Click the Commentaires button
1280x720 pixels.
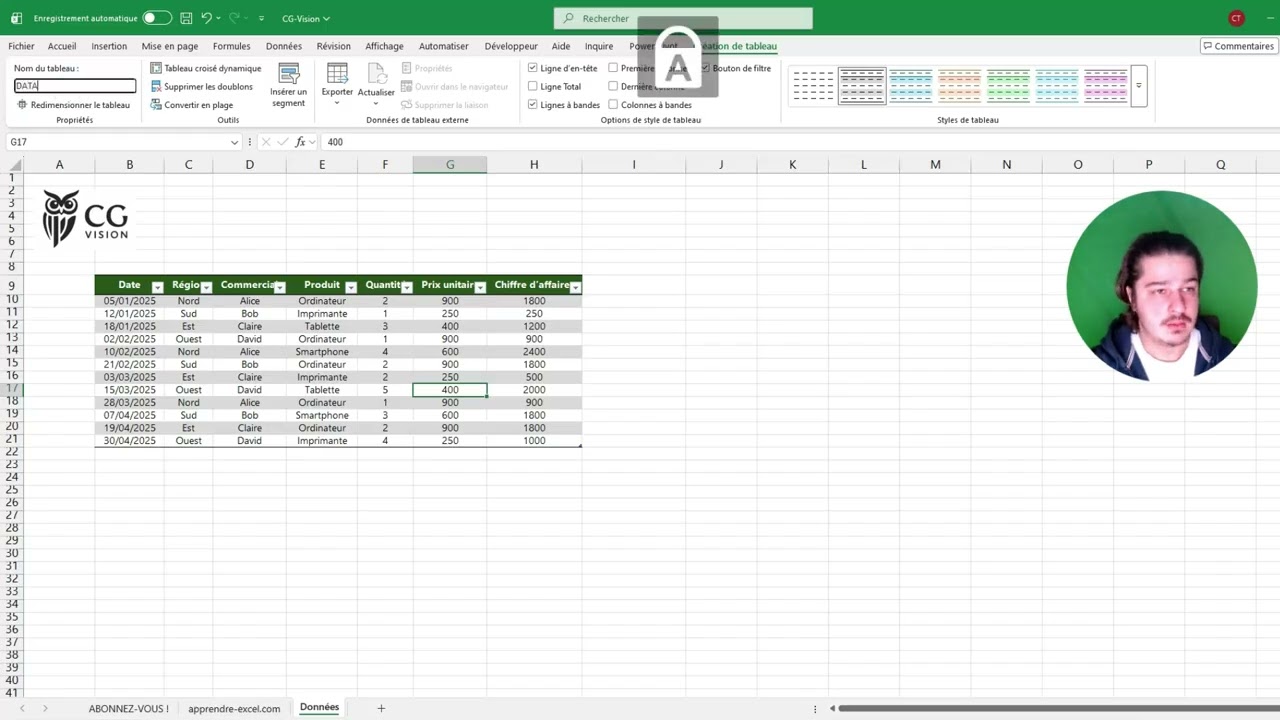[x=1238, y=46]
